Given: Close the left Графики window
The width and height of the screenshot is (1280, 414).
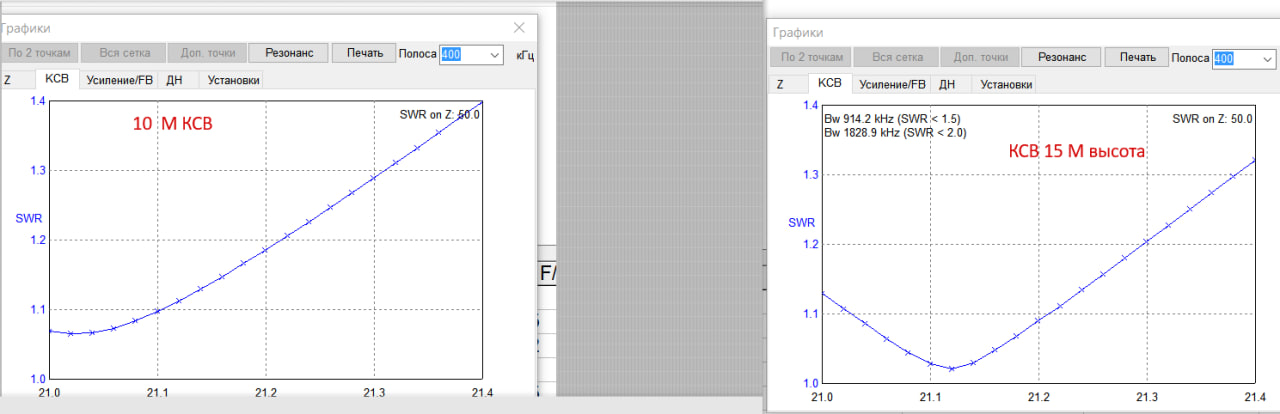Looking at the screenshot, I should [519, 28].
